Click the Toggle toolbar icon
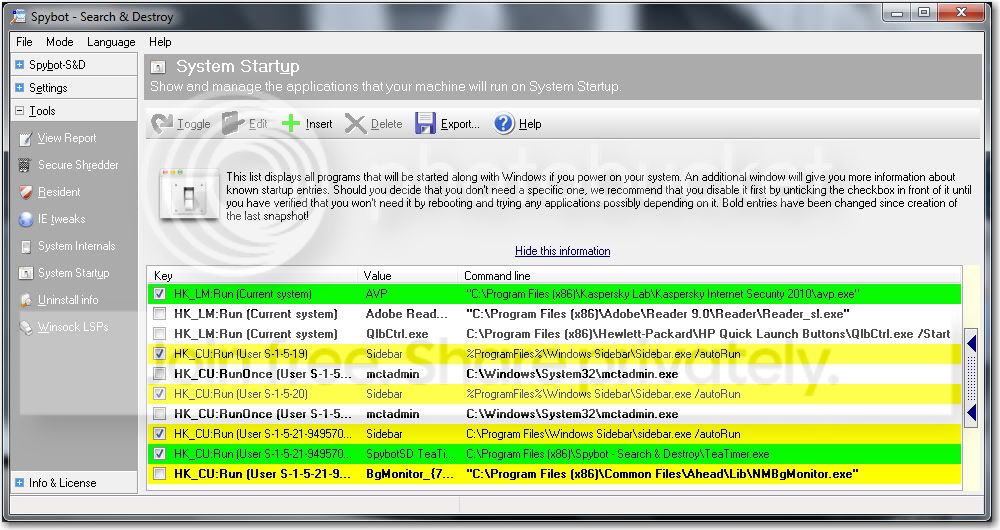 [162, 124]
